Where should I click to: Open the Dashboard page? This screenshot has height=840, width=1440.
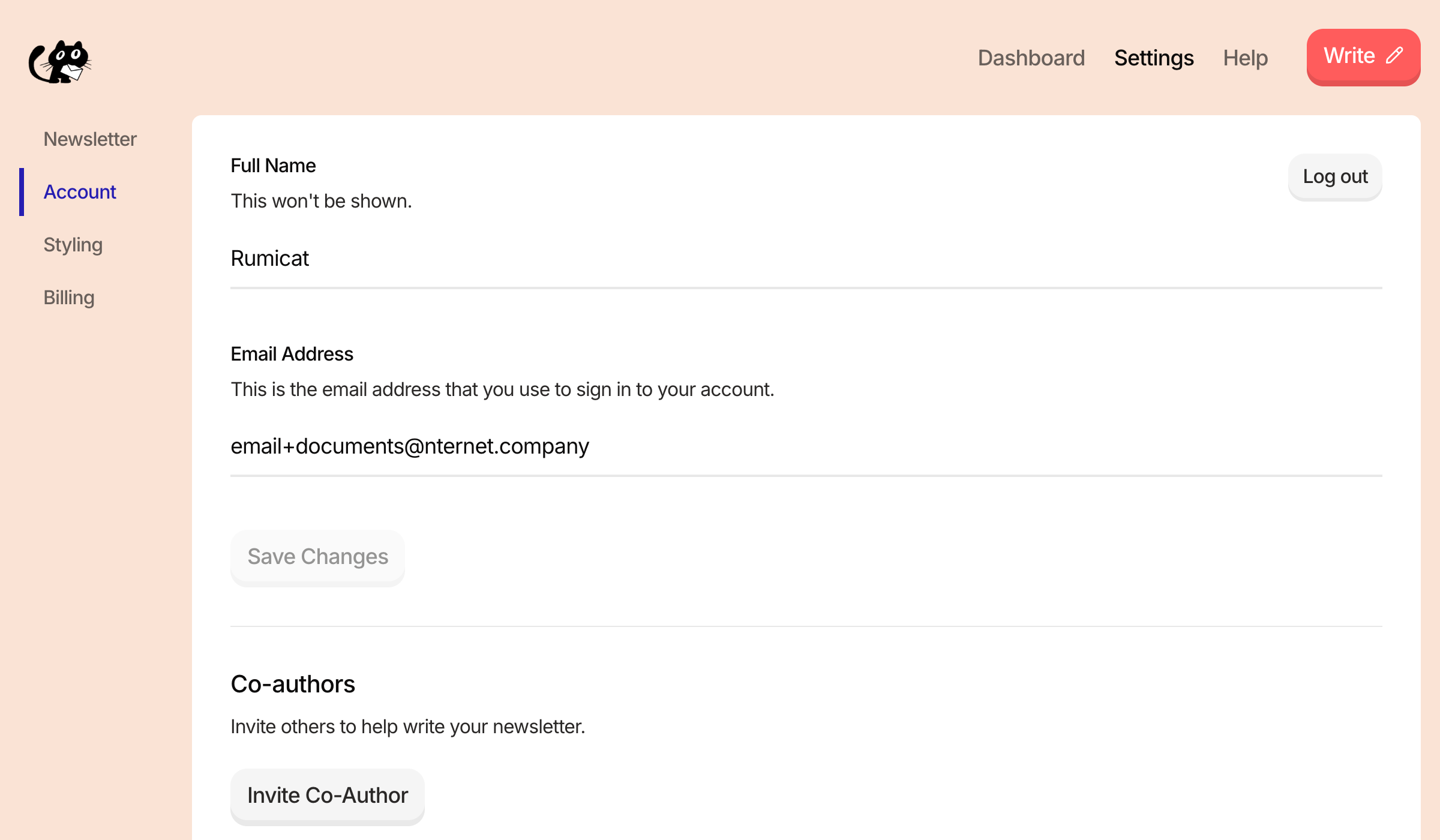click(1031, 58)
